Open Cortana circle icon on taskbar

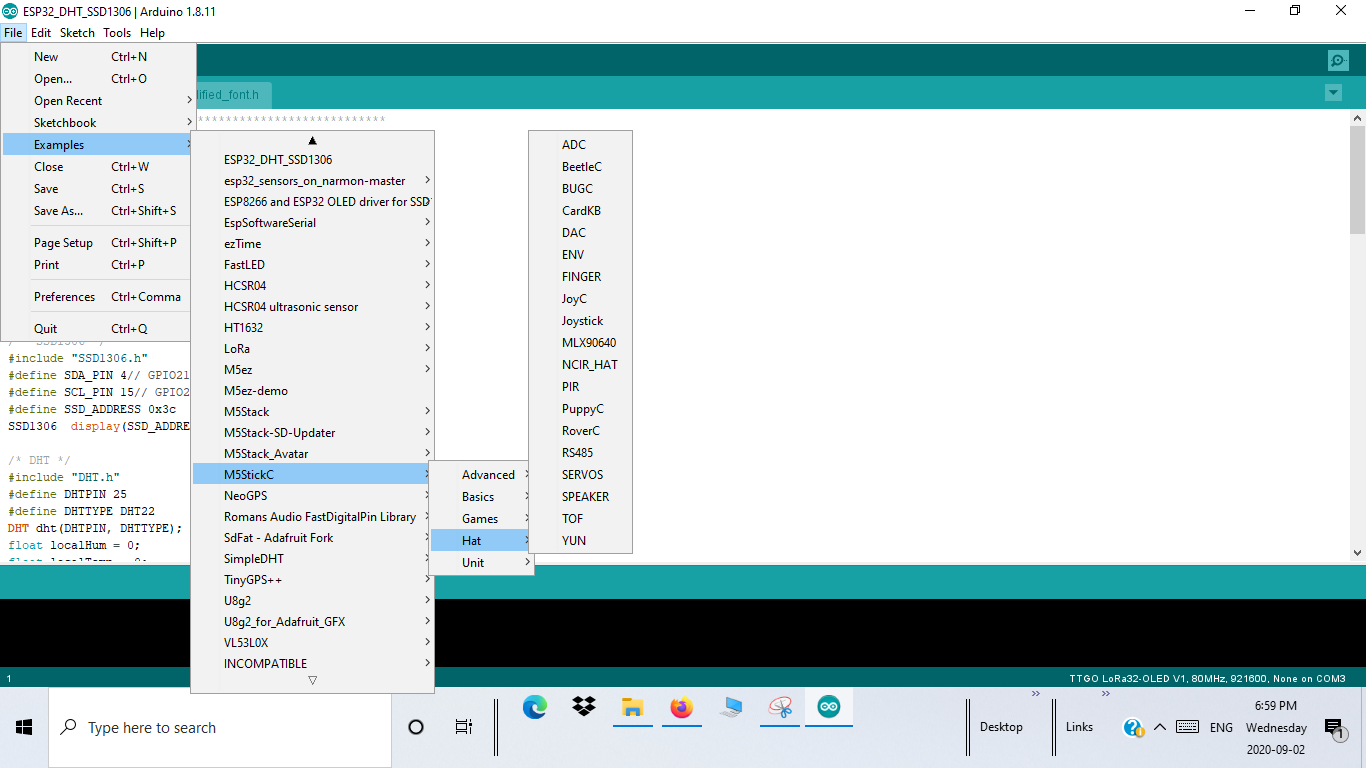click(x=416, y=727)
